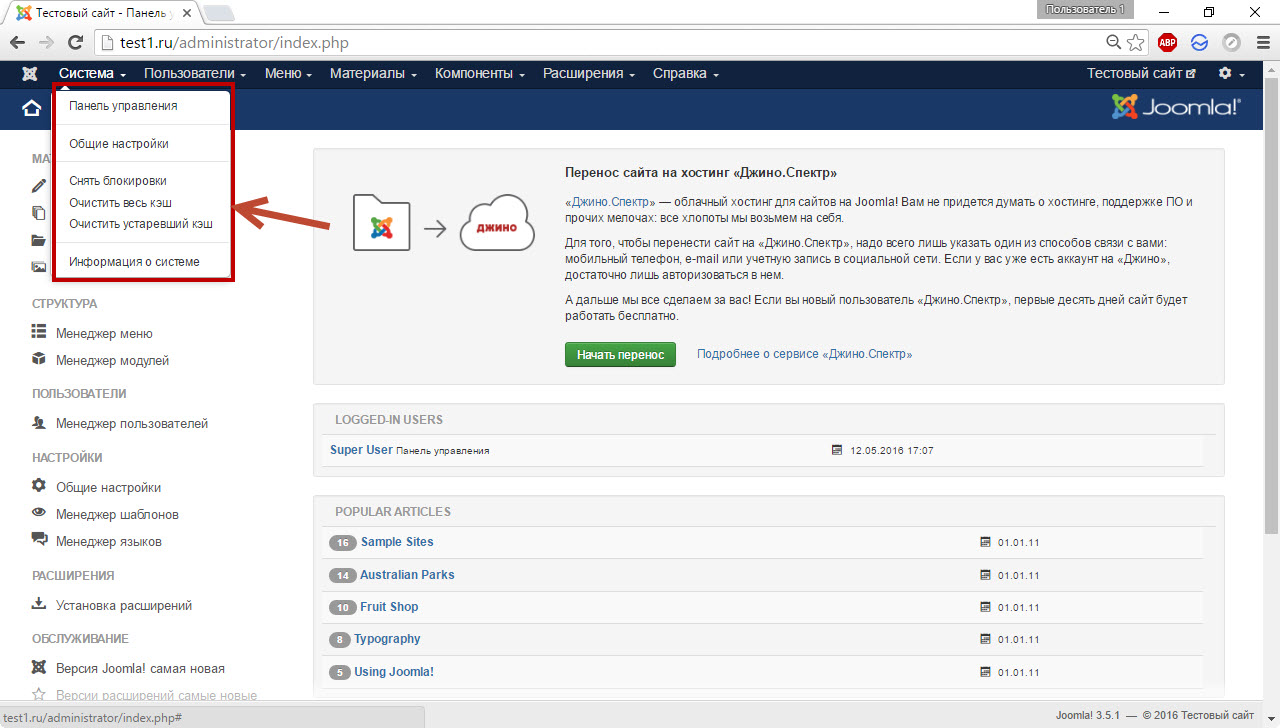This screenshot has height=728, width=1280.
Task: Choose Информация о системе menu entry
Action: pos(134,262)
